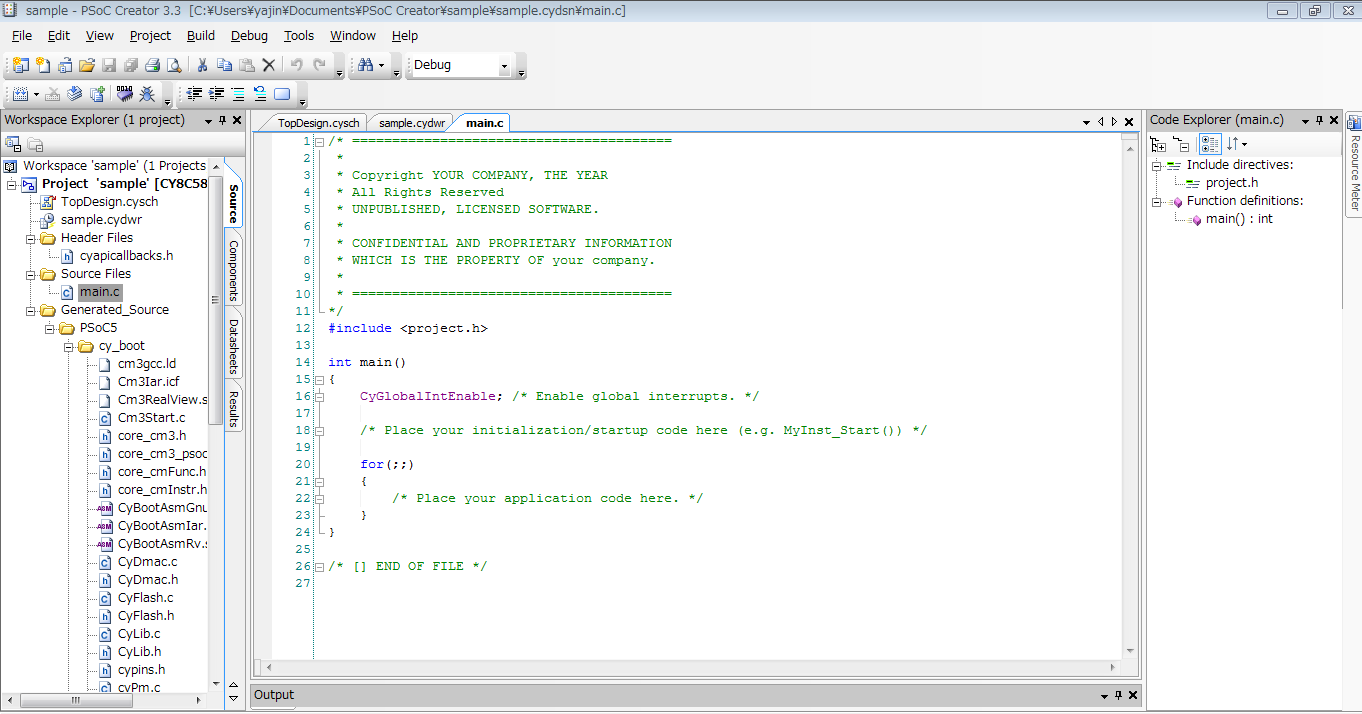Click the Find binoculars icon
Screen dimensions: 1362x714
pos(365,65)
